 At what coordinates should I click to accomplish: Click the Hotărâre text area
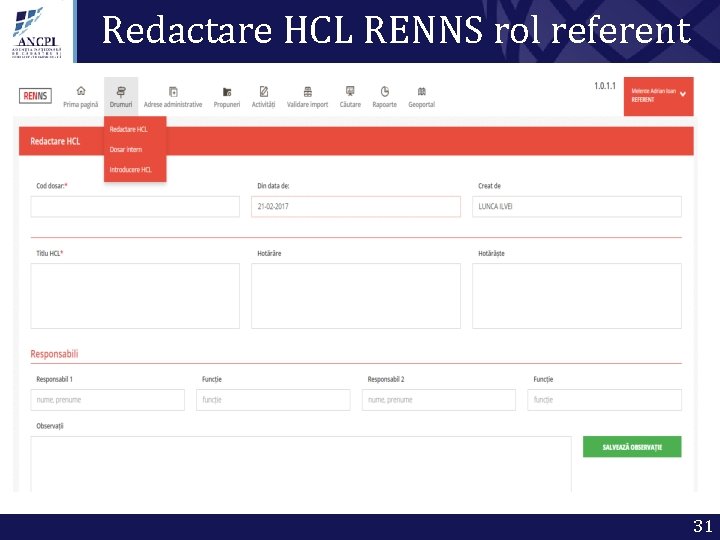click(x=356, y=296)
